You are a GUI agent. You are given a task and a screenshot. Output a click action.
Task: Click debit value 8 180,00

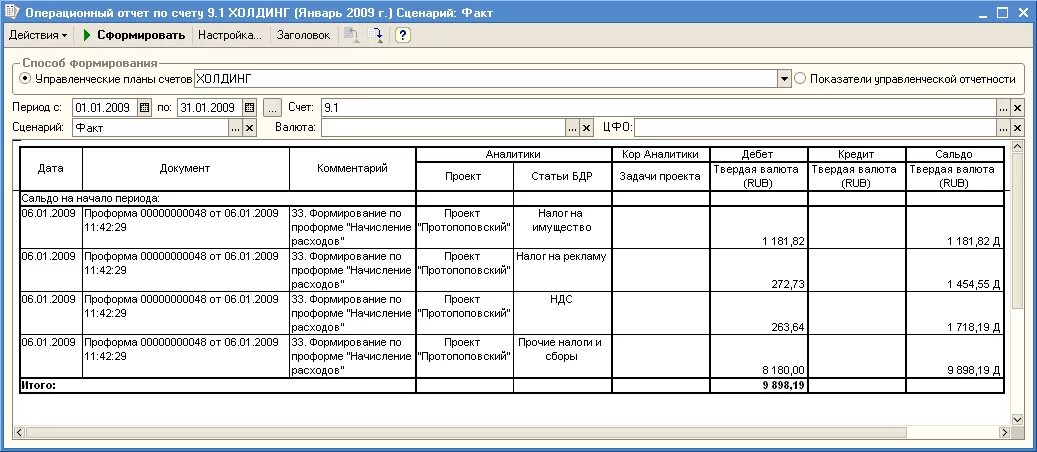click(x=783, y=371)
